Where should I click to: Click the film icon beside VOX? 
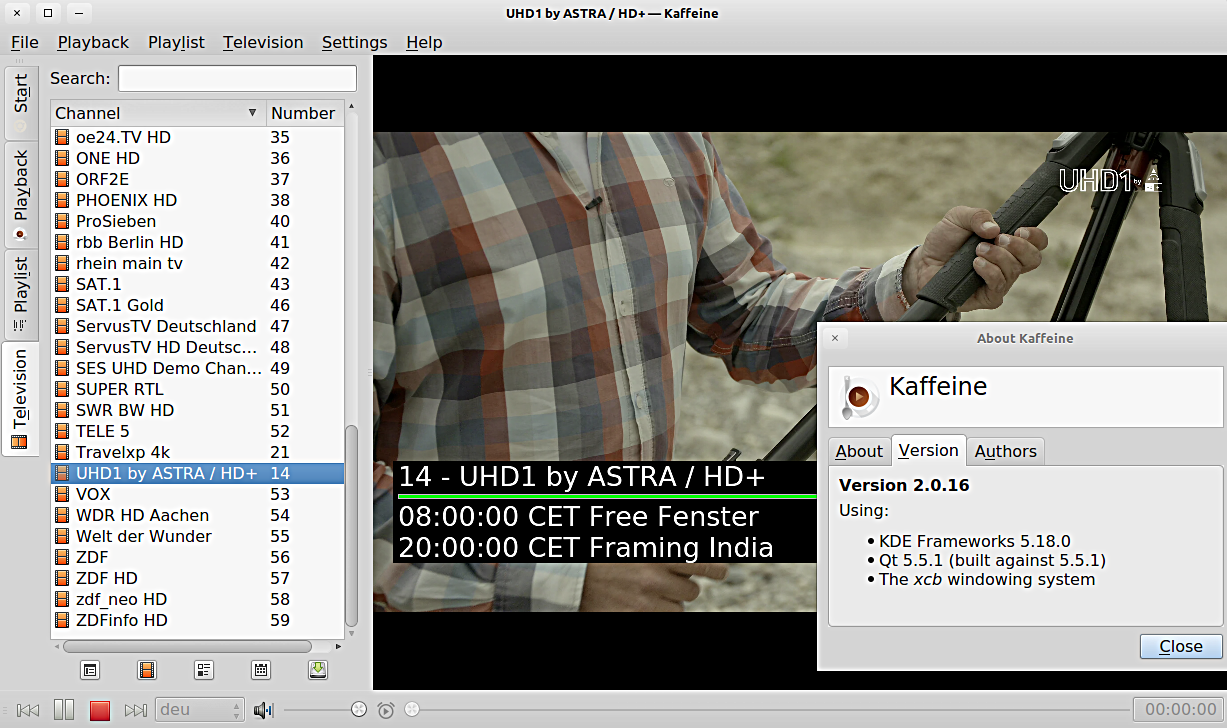tap(63, 494)
